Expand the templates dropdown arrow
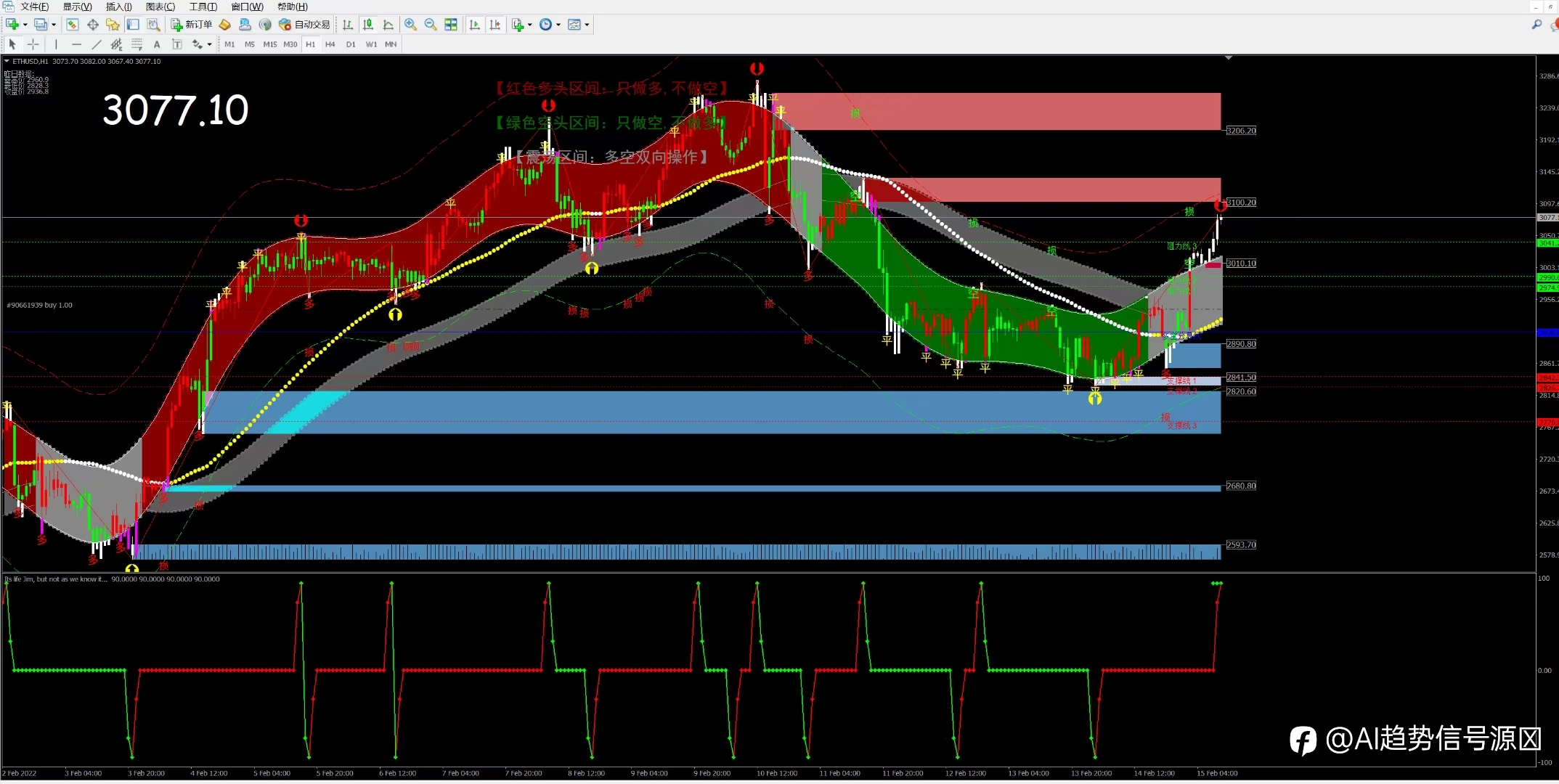1559x784 pixels. [x=587, y=25]
